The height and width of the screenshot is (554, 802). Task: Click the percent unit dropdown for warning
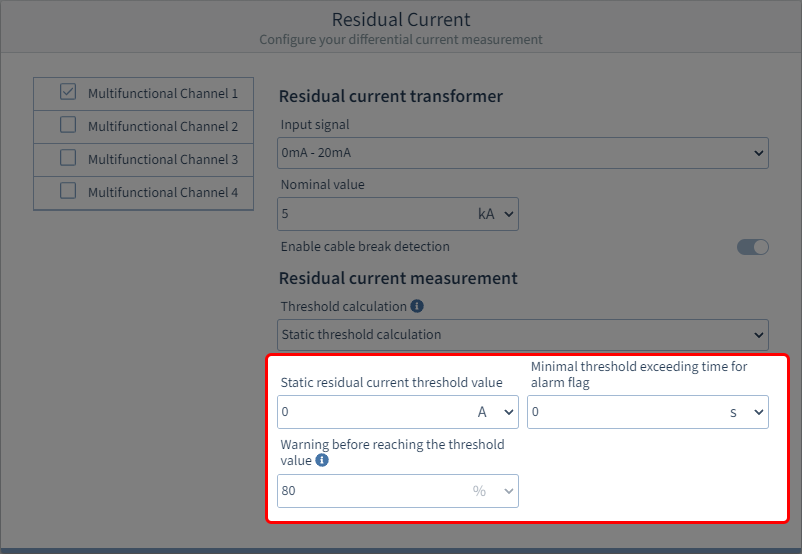496,491
